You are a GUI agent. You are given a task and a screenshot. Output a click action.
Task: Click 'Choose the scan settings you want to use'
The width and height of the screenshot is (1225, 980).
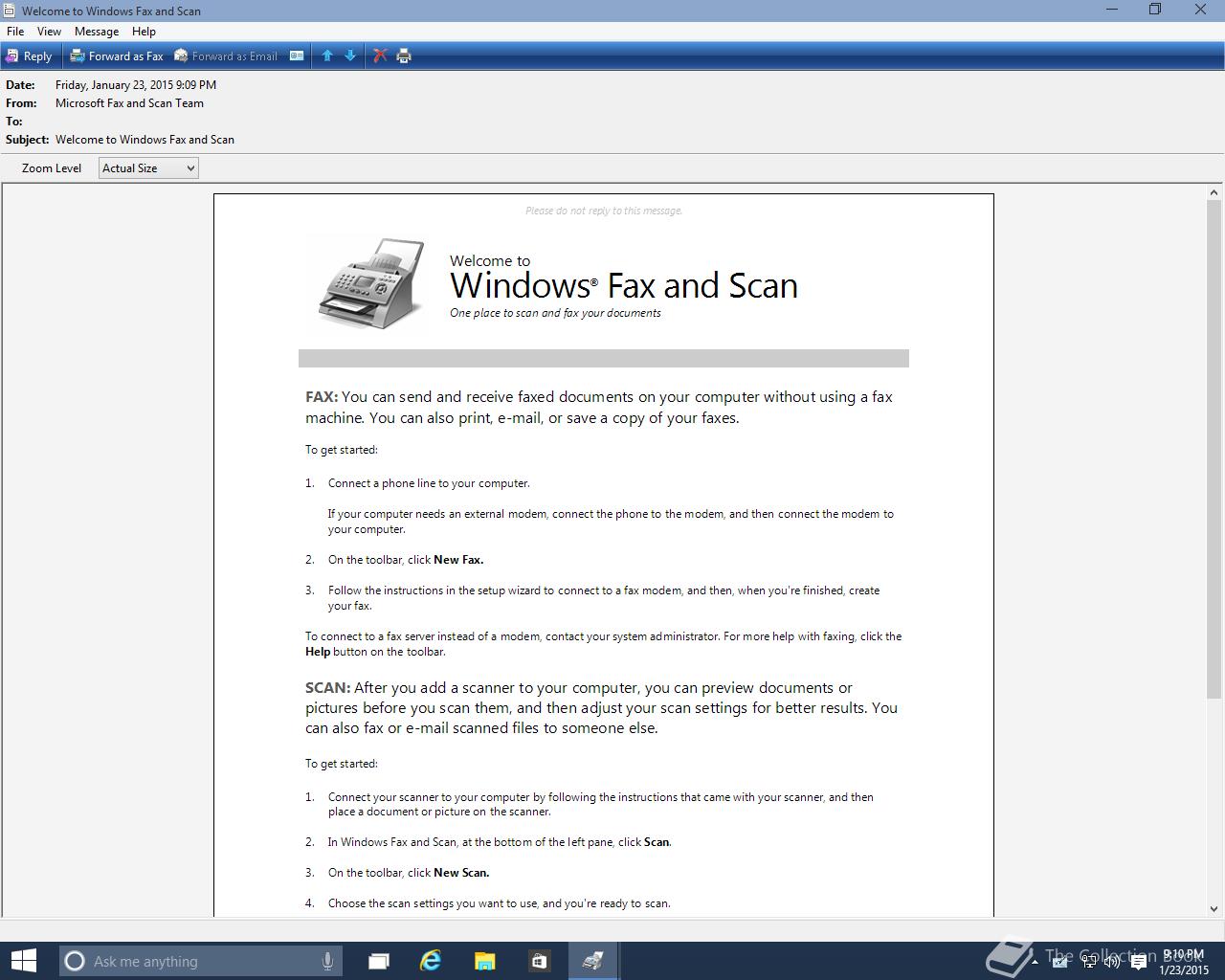click(x=433, y=903)
